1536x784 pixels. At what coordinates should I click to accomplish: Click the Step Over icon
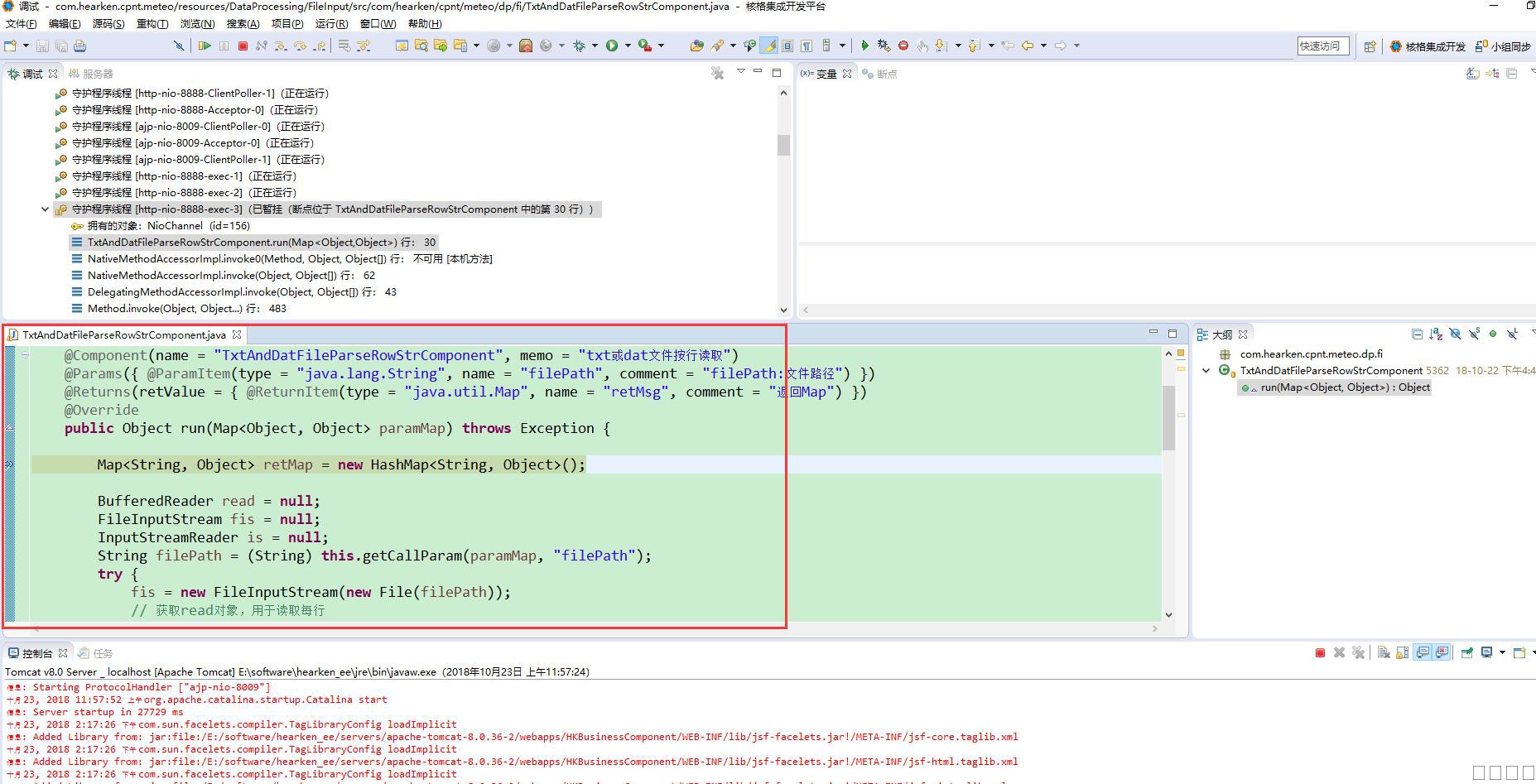(x=300, y=46)
